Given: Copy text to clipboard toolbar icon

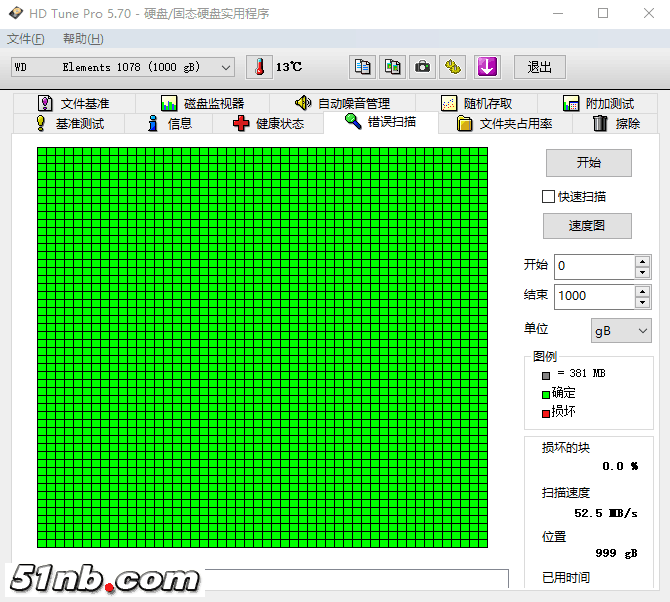Looking at the screenshot, I should click(x=362, y=67).
